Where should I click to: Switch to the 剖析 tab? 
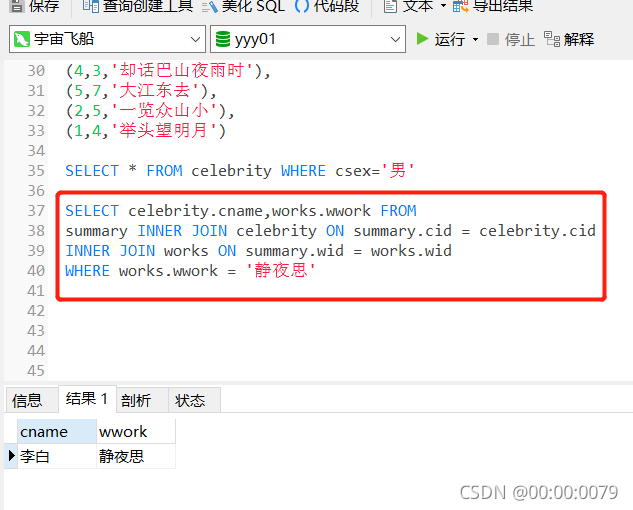click(142, 400)
